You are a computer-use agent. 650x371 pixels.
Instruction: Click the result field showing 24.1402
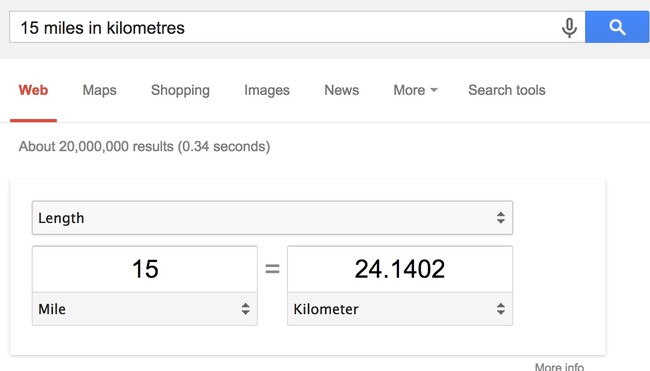(x=400, y=269)
